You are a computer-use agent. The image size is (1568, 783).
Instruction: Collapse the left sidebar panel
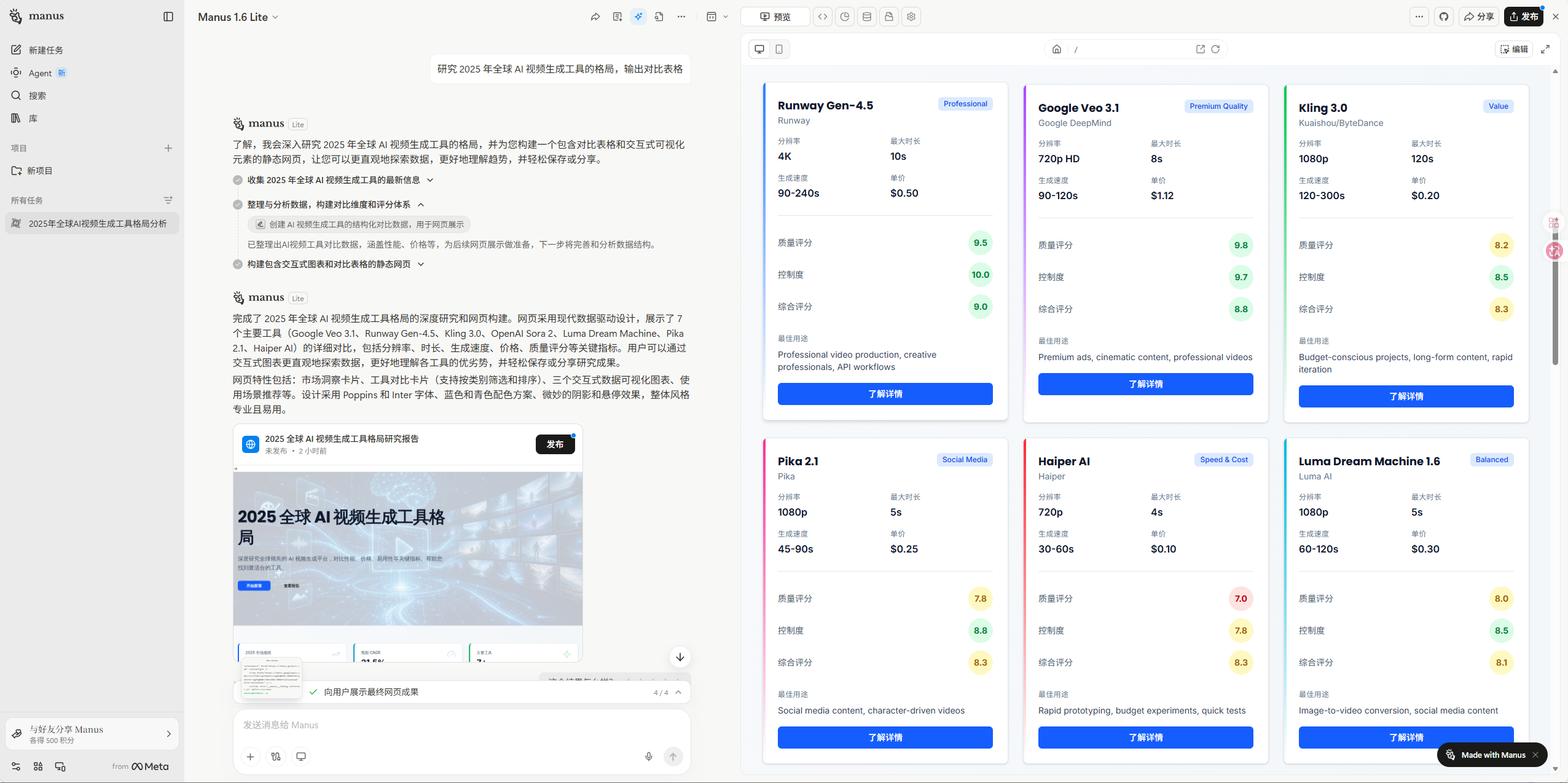168,17
